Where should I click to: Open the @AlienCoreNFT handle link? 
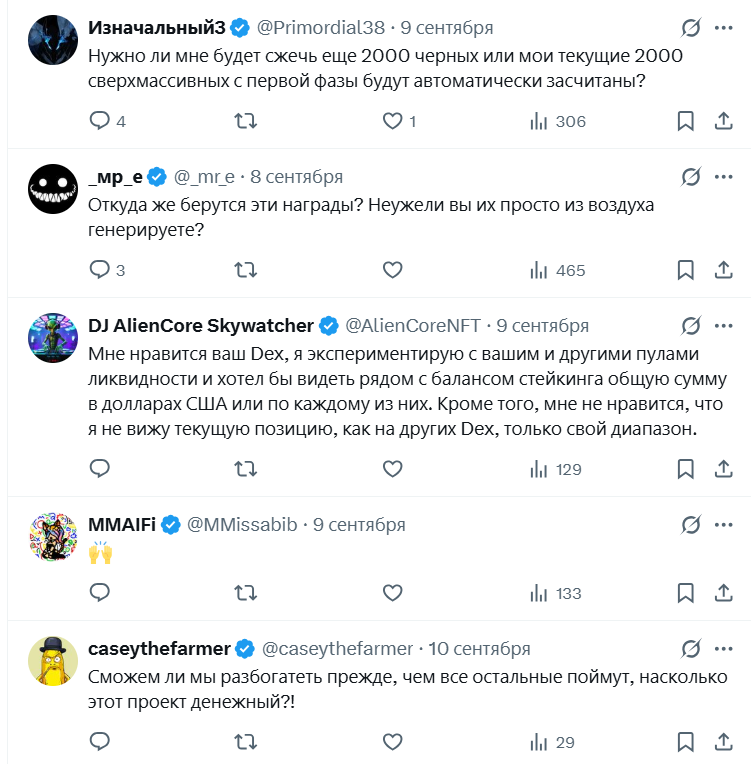(413, 326)
